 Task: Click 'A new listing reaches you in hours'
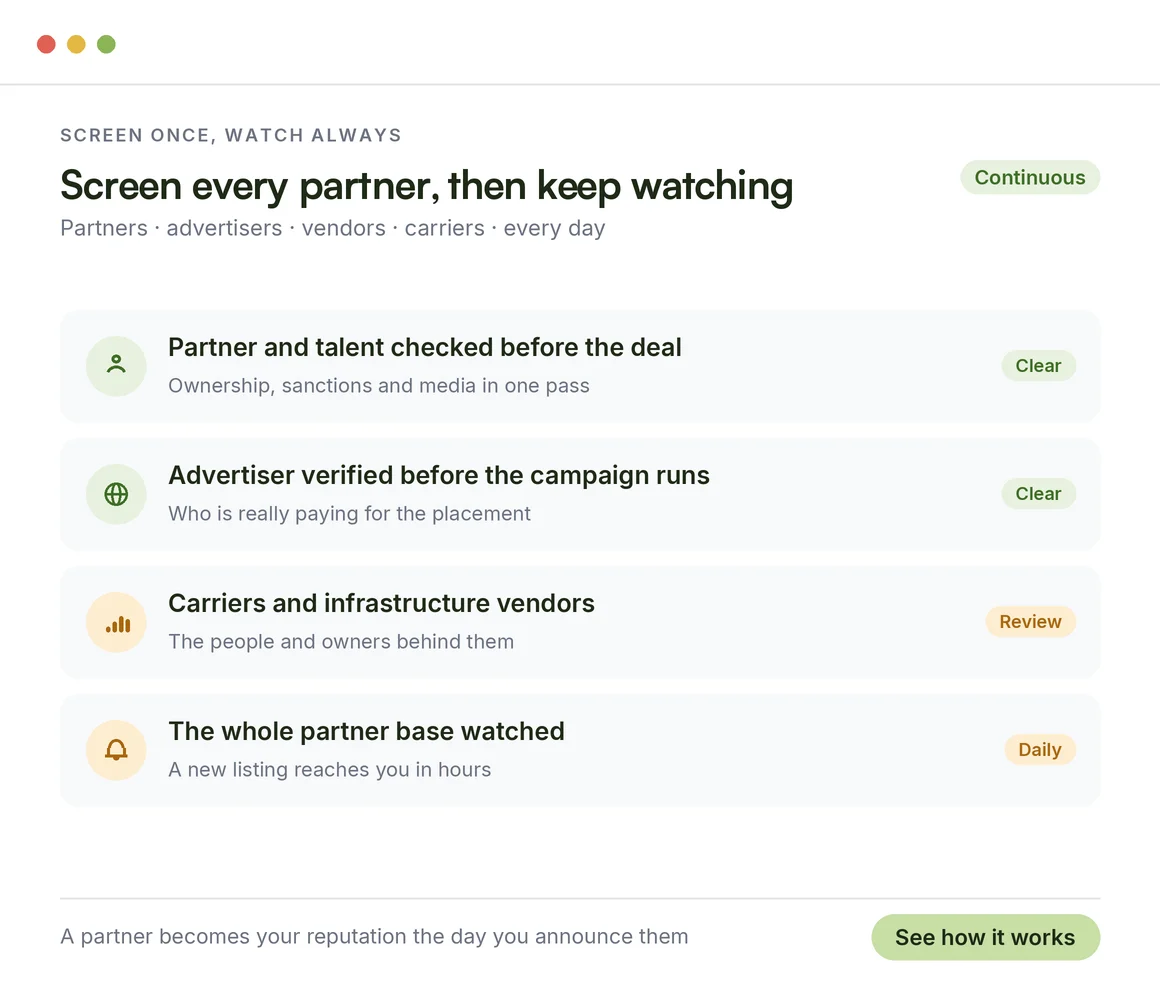point(329,769)
